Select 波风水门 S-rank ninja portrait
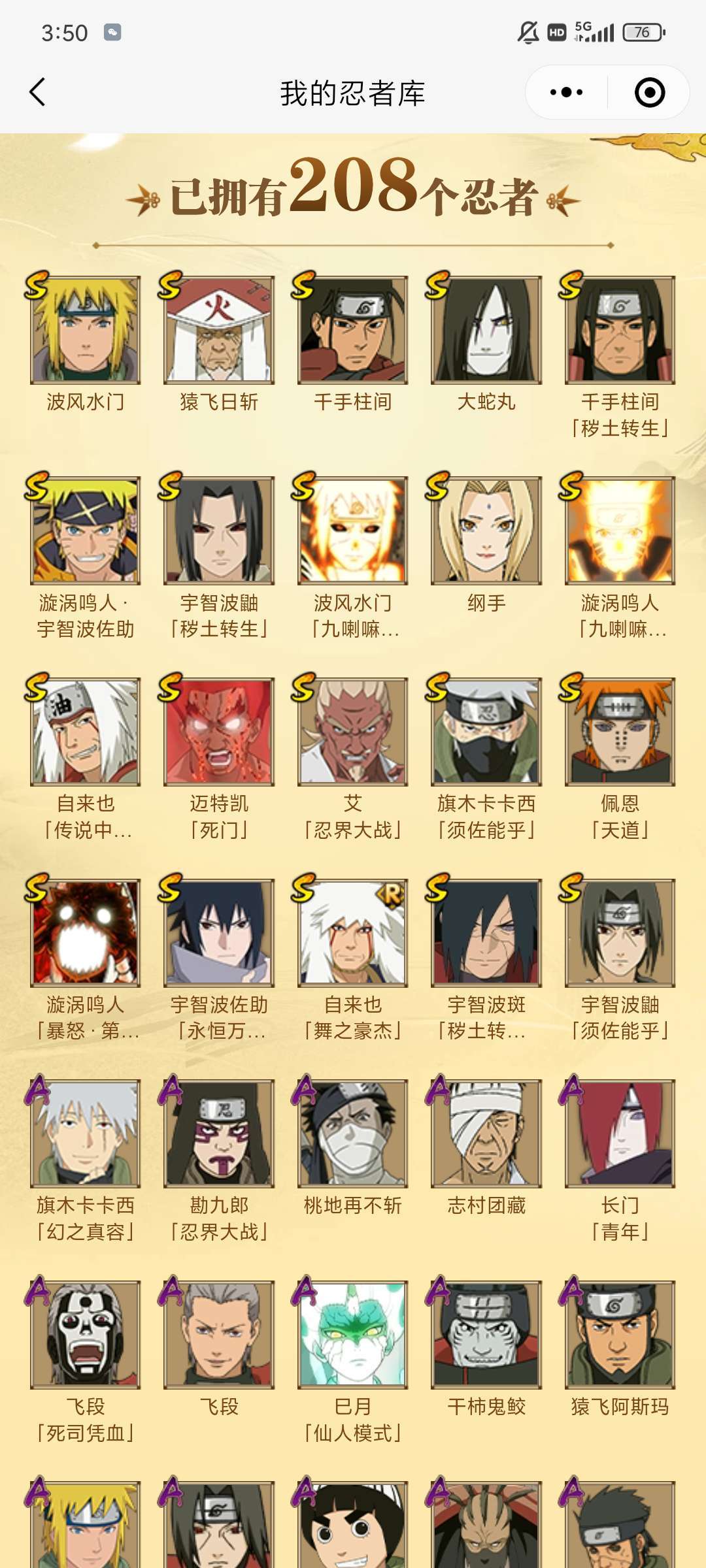The height and width of the screenshot is (1568, 706). click(x=85, y=330)
